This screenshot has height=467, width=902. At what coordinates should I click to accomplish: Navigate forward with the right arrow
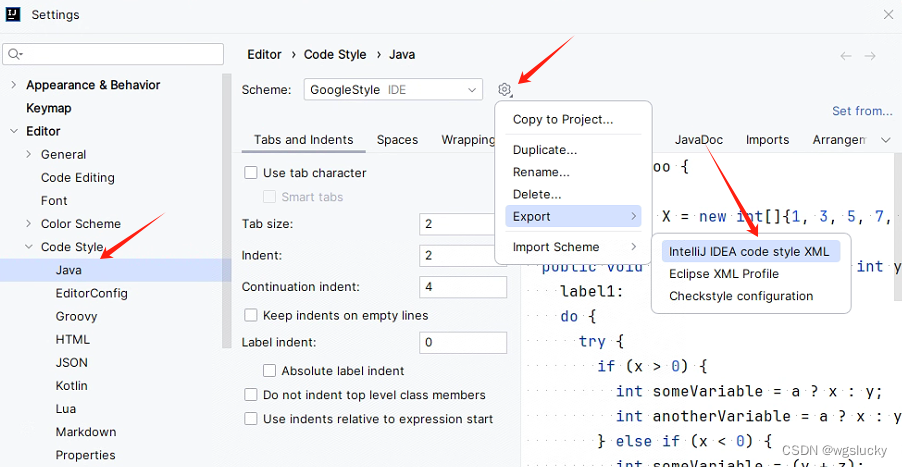tap(870, 56)
